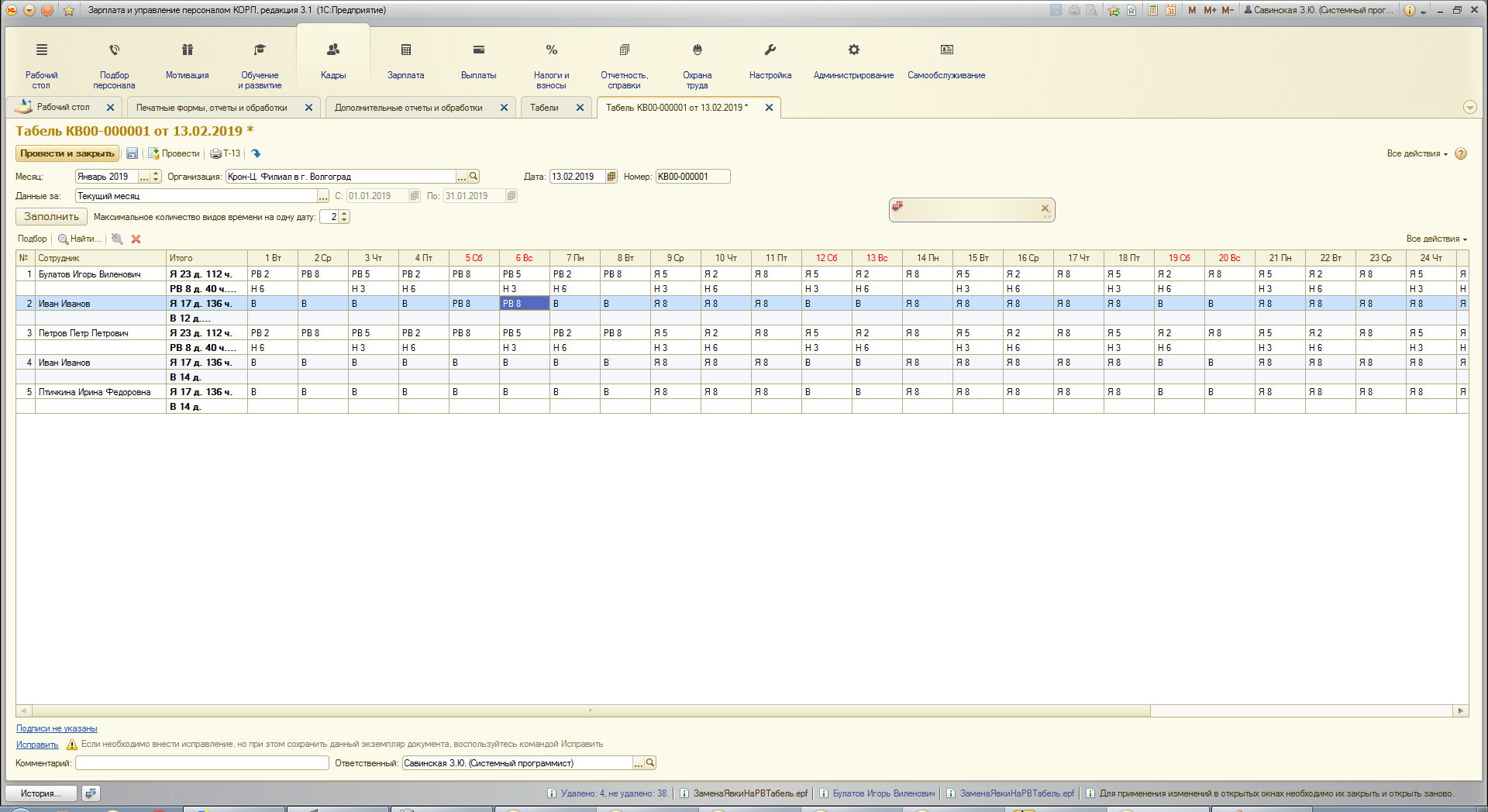Open the notifications icon beside История
Screen dimensions: 1488x812
click(x=91, y=793)
